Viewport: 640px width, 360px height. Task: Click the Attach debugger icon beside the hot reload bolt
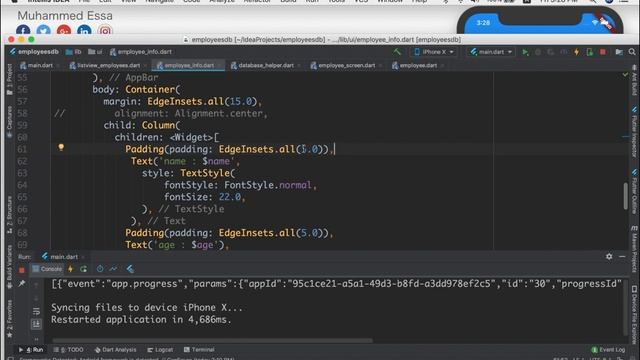coord(590,52)
